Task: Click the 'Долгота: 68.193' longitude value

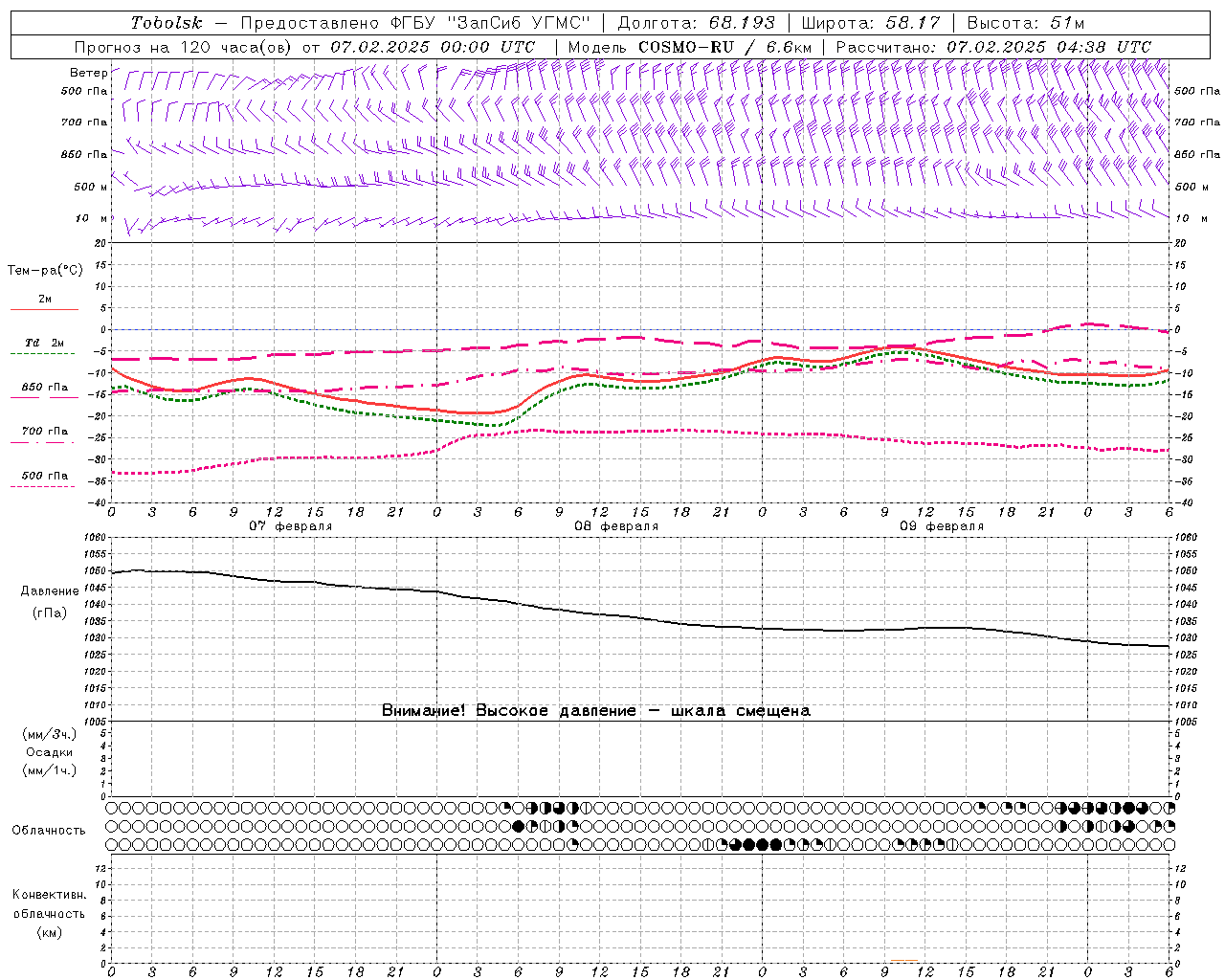Action: coord(697,23)
